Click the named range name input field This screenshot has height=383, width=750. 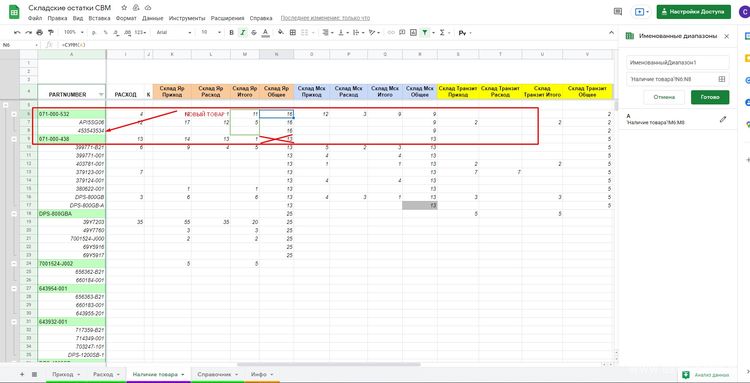tap(677, 63)
